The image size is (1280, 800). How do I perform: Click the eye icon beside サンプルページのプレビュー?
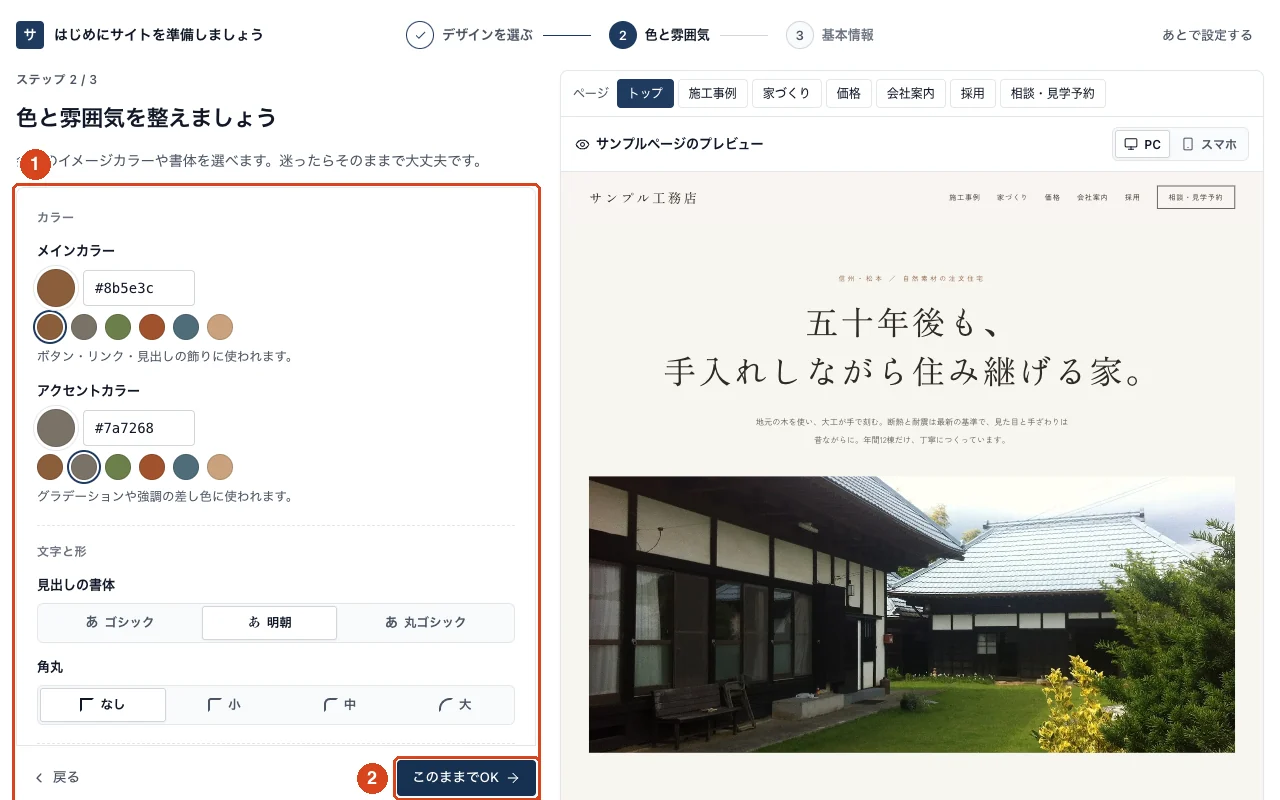click(582, 144)
